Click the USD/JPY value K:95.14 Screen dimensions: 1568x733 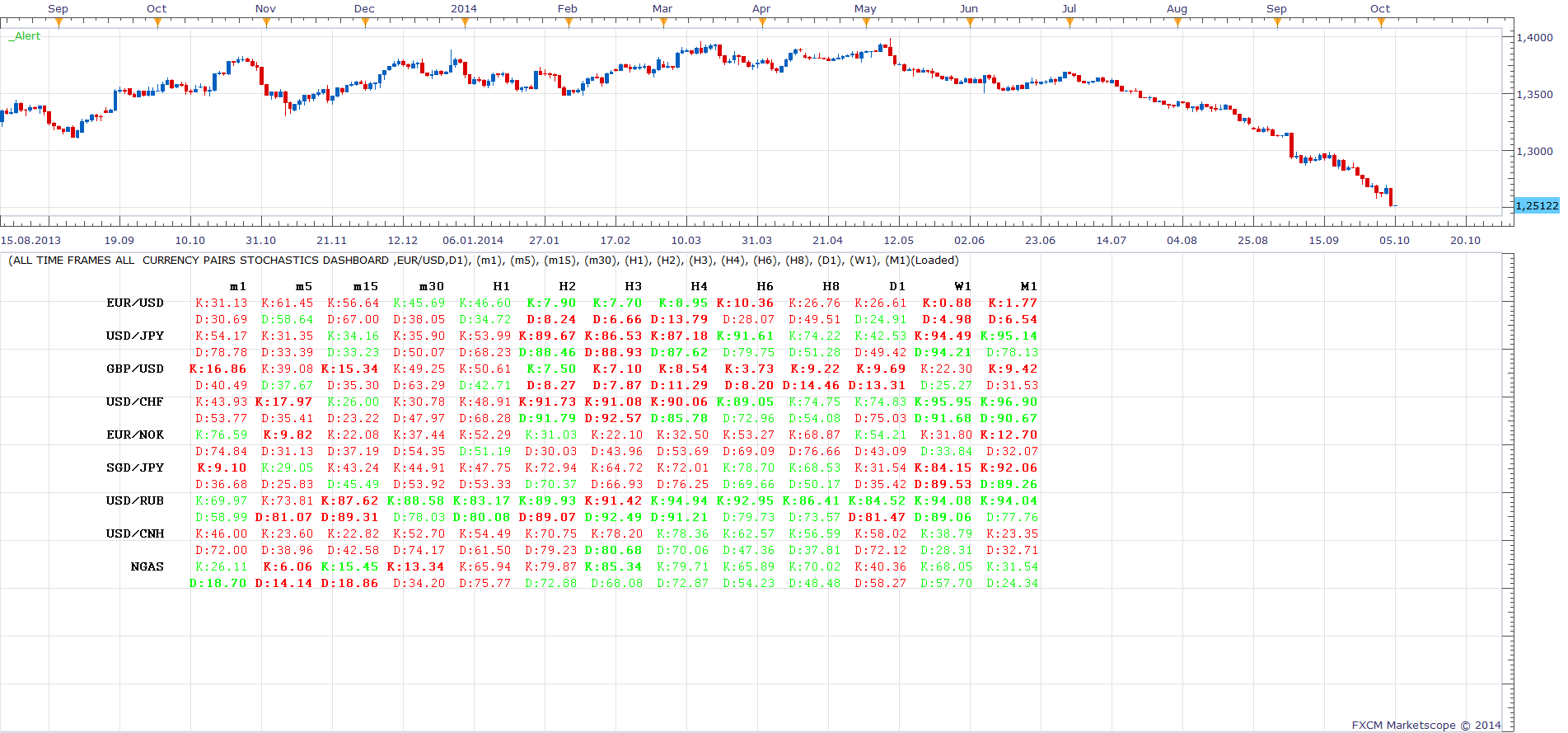click(x=1009, y=336)
